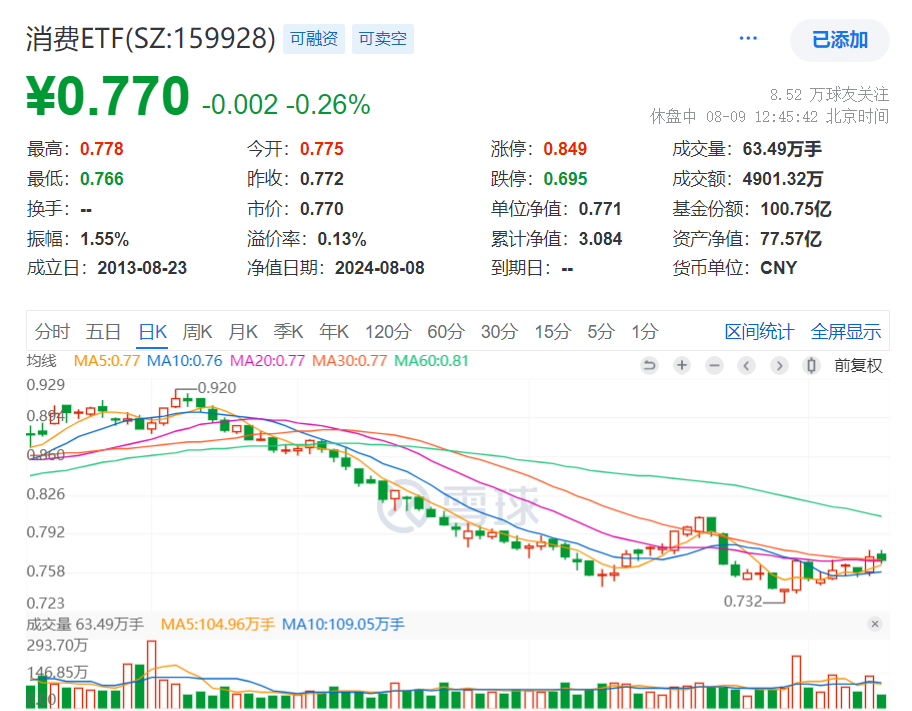Switch to 全屏显示 fullscreen view
The image size is (912, 711).
coord(846,332)
